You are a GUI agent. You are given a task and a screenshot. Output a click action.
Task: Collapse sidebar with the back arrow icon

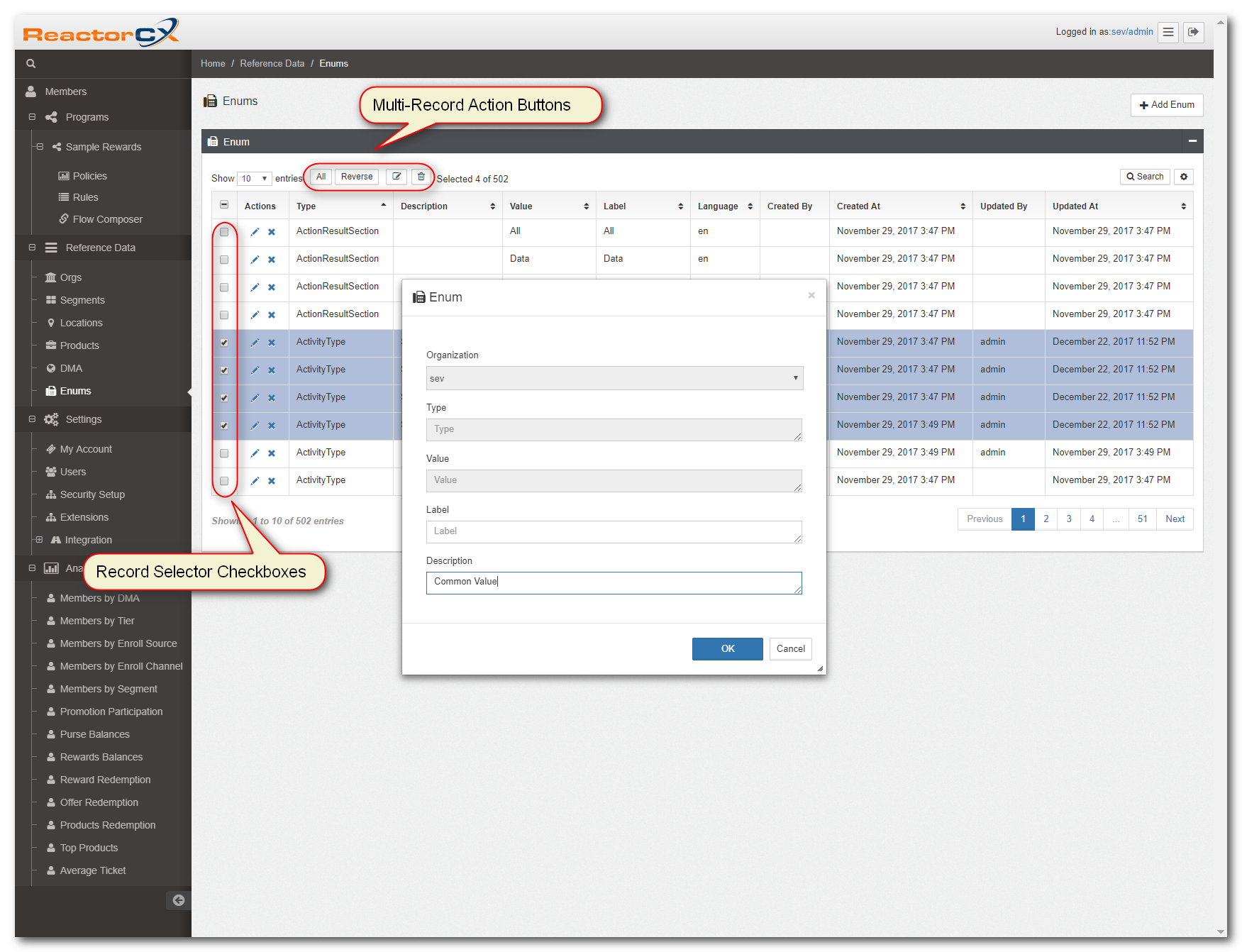pyautogui.click(x=179, y=900)
